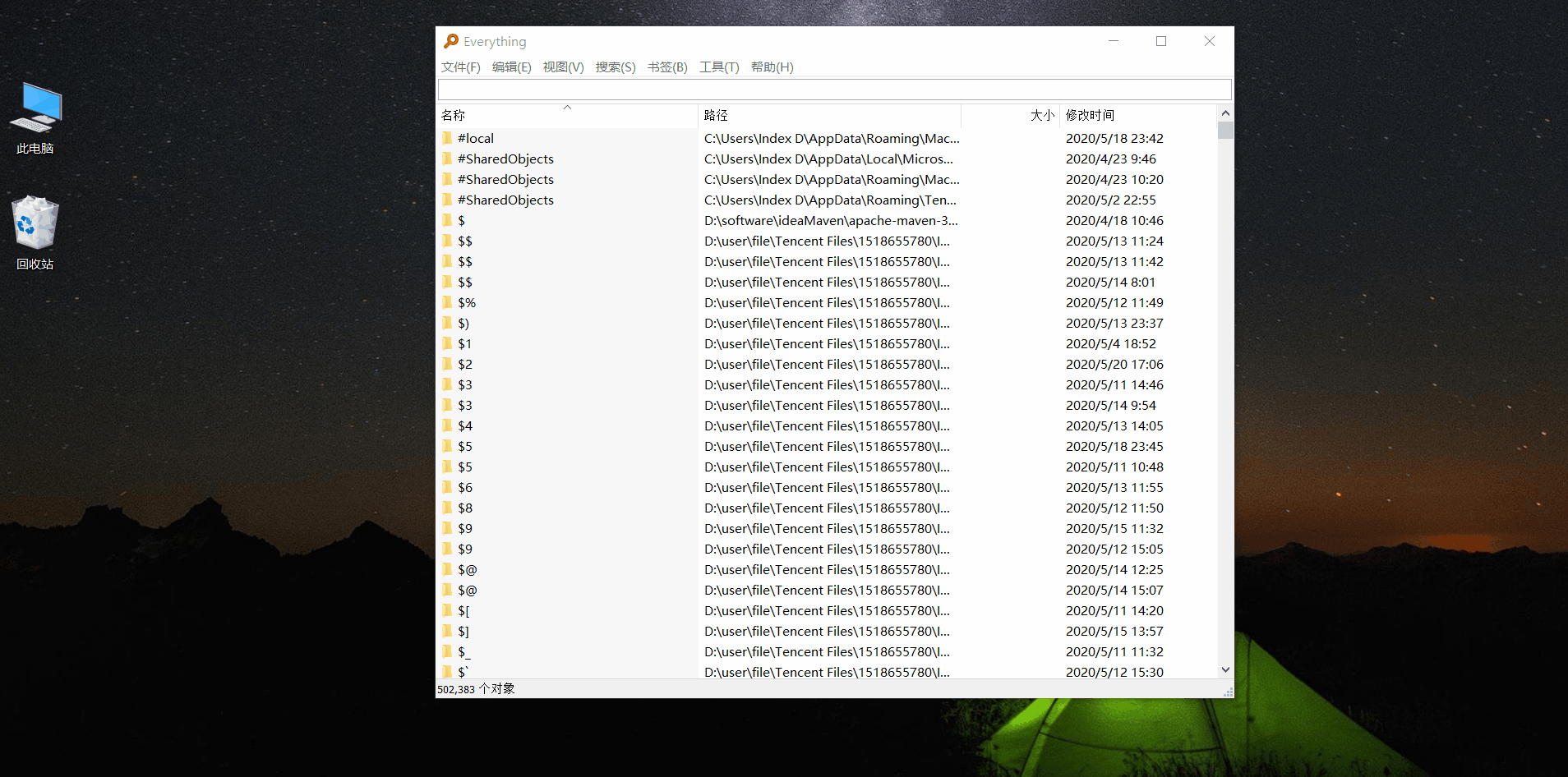The height and width of the screenshot is (777, 1568).
Task: Select the path C:\Users\Index D\AppData\Roaming\Ten...
Action: (x=830, y=200)
